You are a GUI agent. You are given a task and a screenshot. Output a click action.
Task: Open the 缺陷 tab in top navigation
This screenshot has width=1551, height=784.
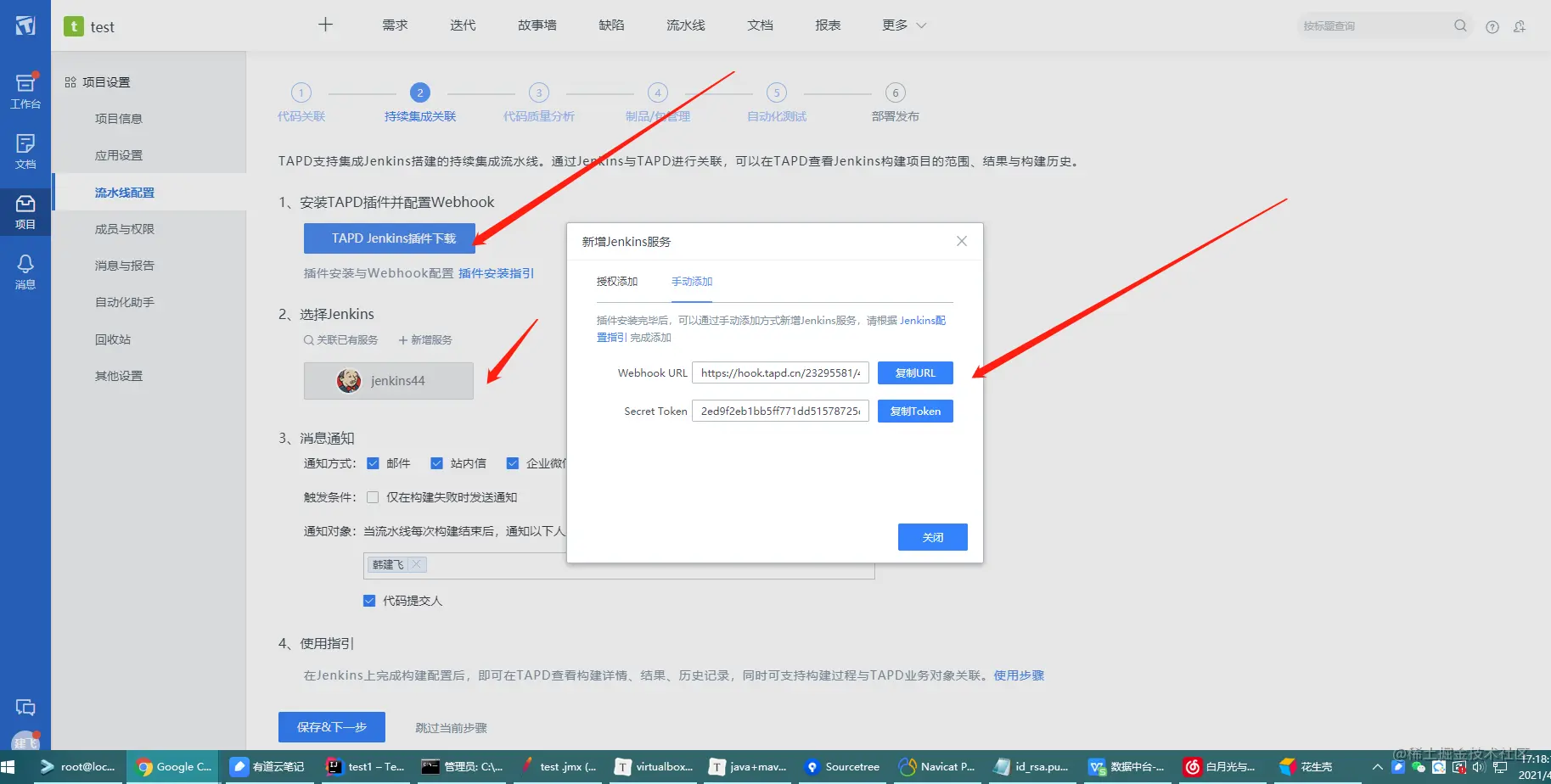point(611,25)
